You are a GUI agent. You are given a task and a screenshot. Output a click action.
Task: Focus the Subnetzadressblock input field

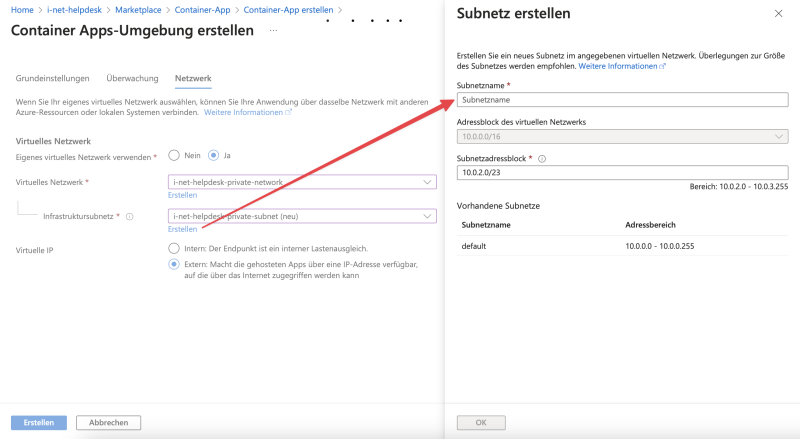(x=622, y=173)
